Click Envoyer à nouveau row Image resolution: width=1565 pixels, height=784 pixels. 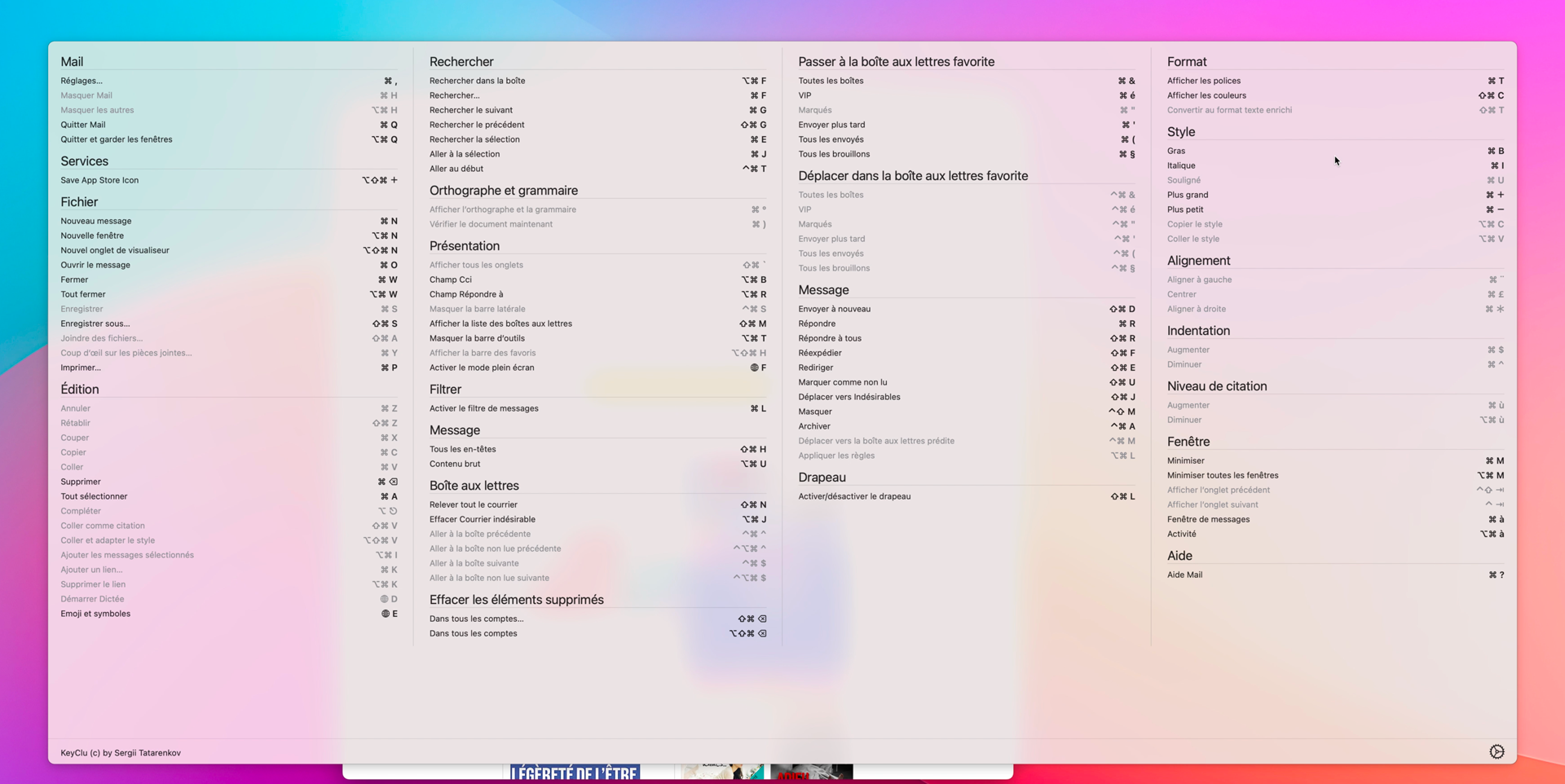967,309
